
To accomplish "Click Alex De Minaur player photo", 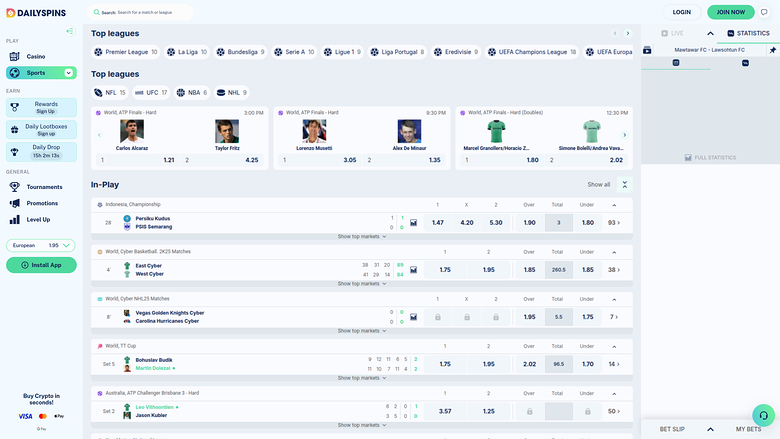I will click(x=409, y=131).
